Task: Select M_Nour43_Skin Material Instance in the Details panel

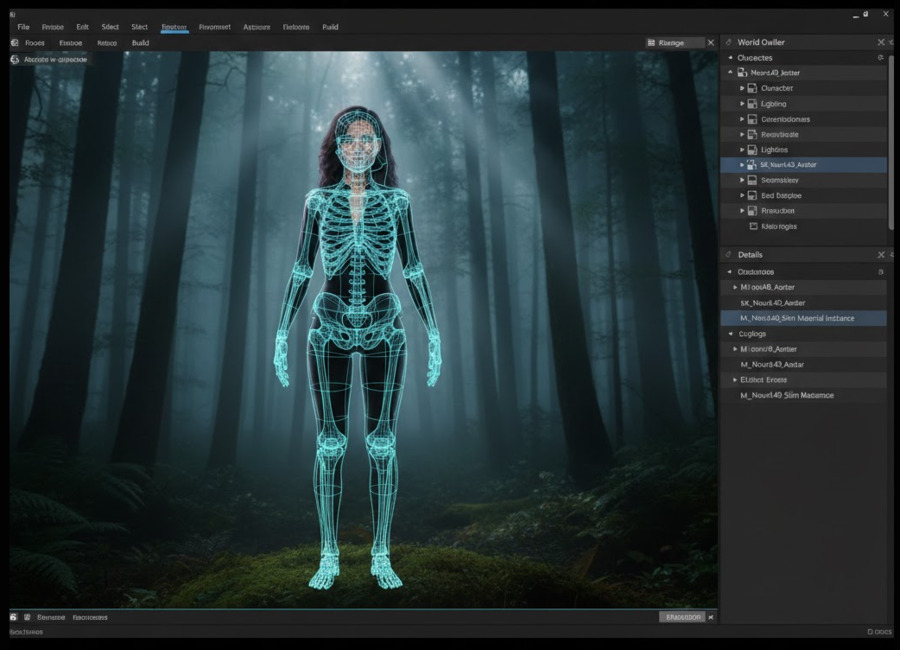Action: [x=800, y=318]
